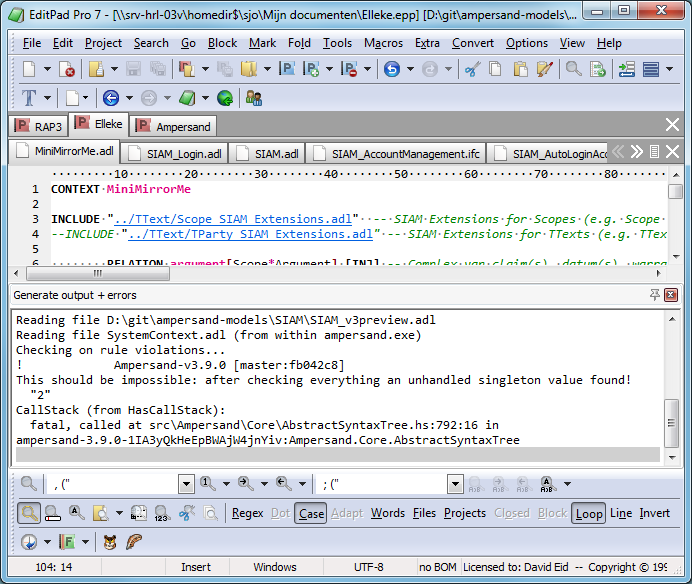Open the Macros menu
Screen dimensions: 692x584
click(384, 43)
